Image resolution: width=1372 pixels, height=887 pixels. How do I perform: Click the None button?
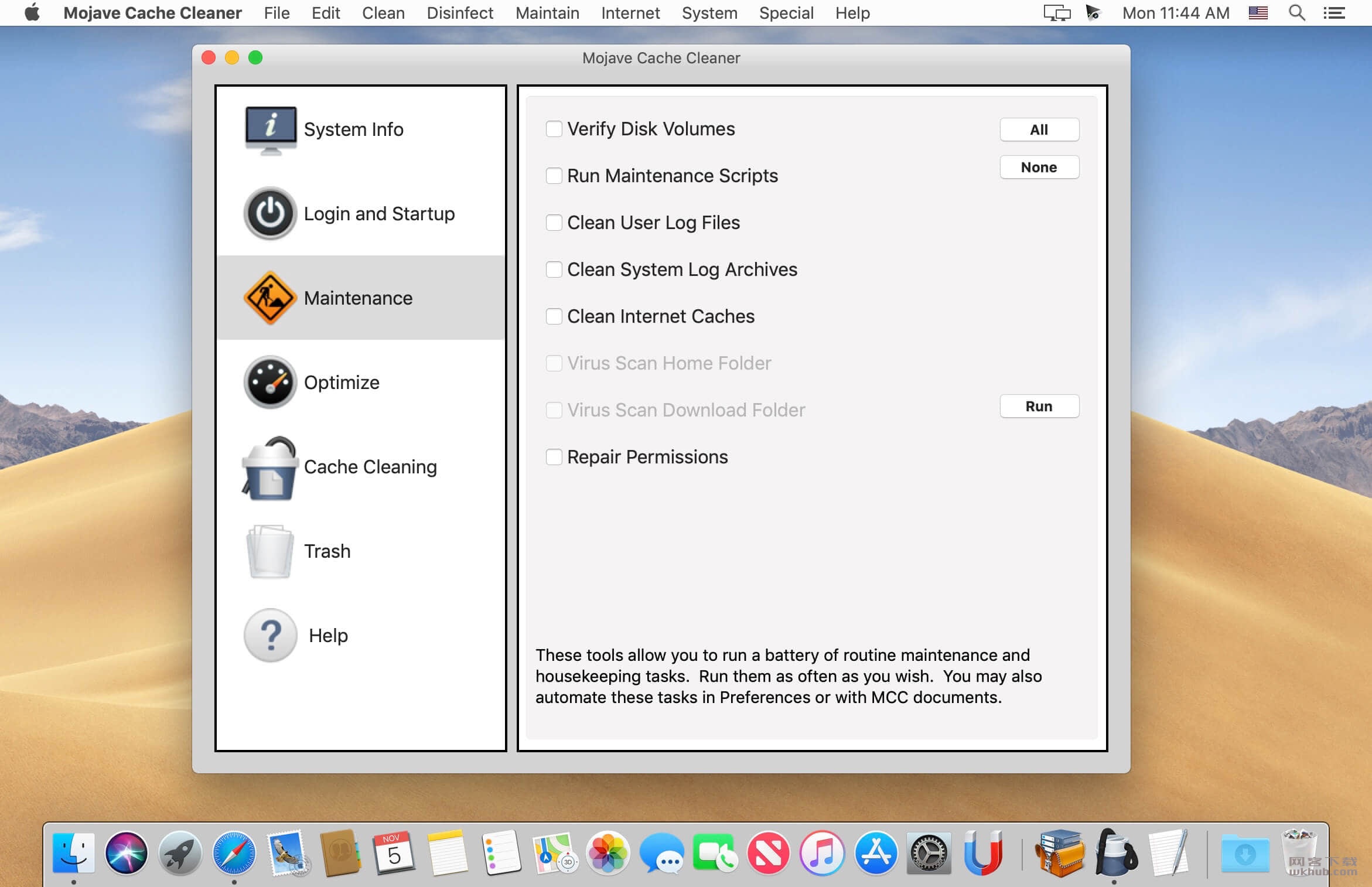tap(1039, 167)
